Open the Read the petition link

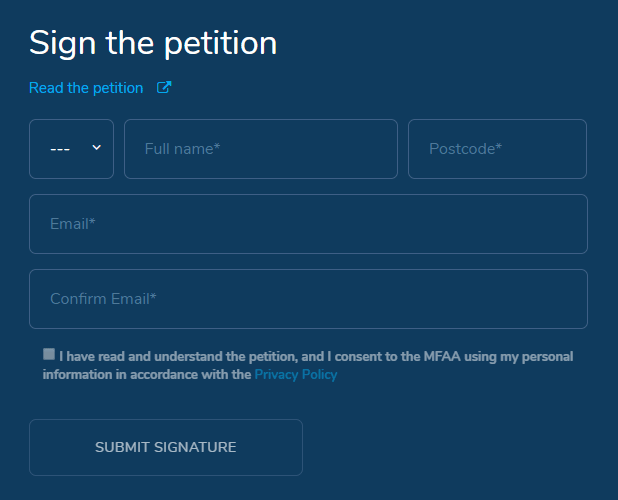pos(86,88)
